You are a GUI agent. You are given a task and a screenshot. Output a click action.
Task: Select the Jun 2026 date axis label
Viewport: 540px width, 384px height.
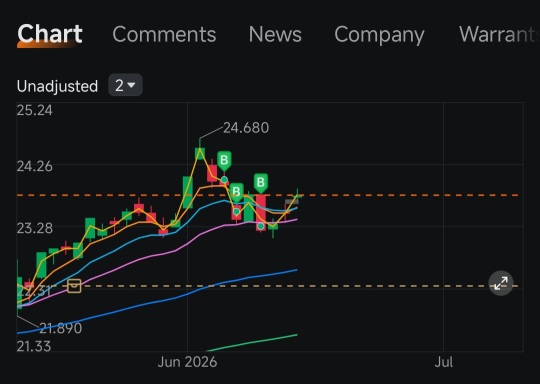(187, 362)
